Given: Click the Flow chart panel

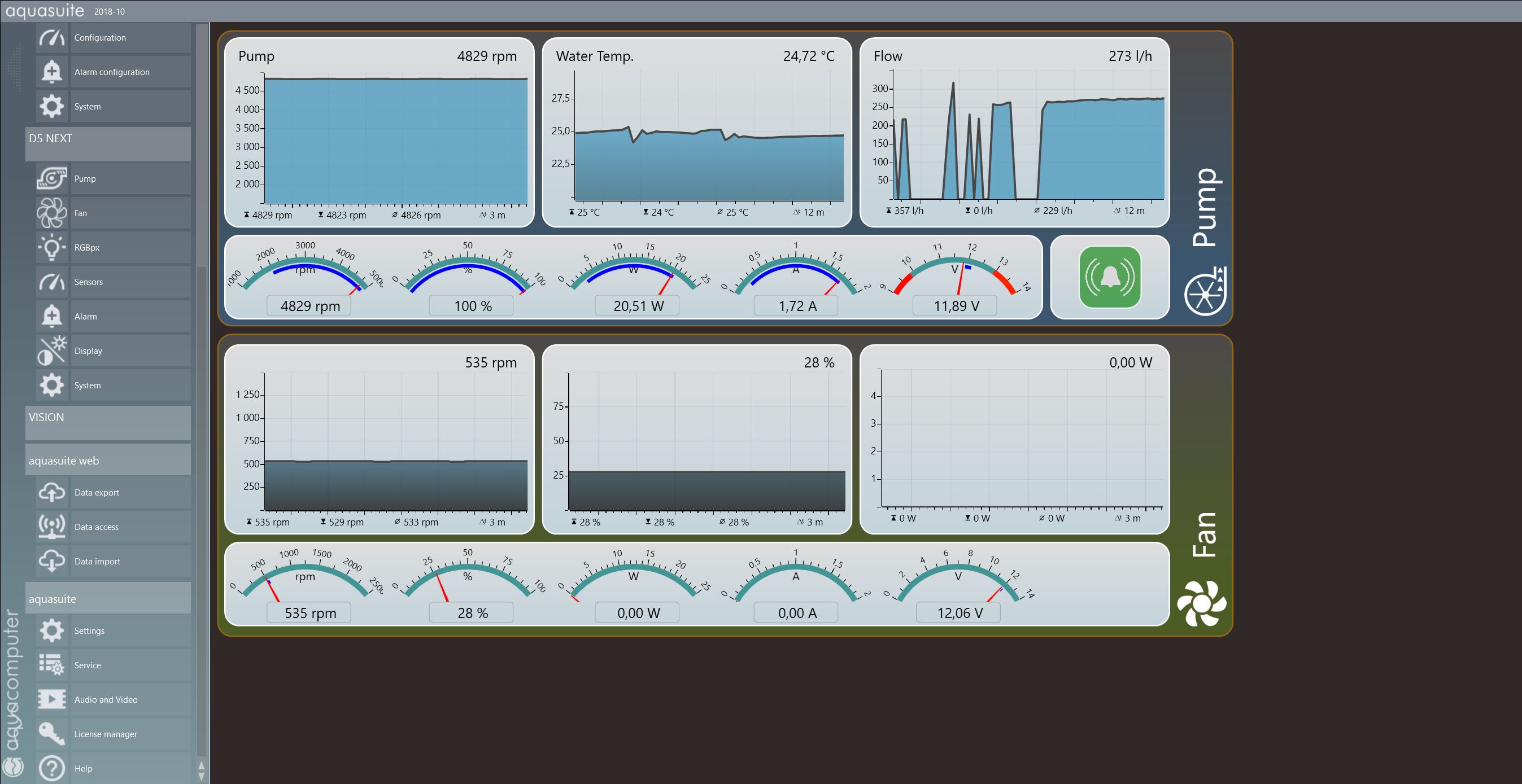Looking at the screenshot, I should click(1014, 132).
